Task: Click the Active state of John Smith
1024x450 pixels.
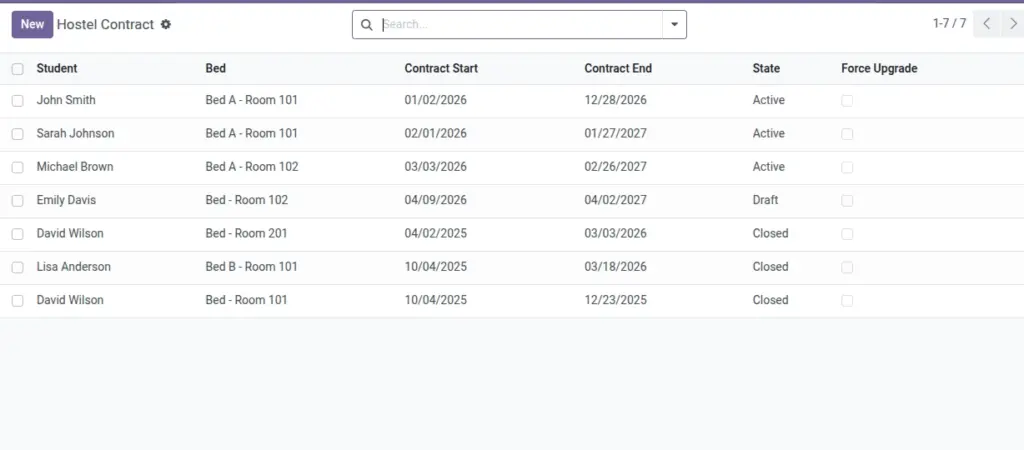Action: [769, 100]
